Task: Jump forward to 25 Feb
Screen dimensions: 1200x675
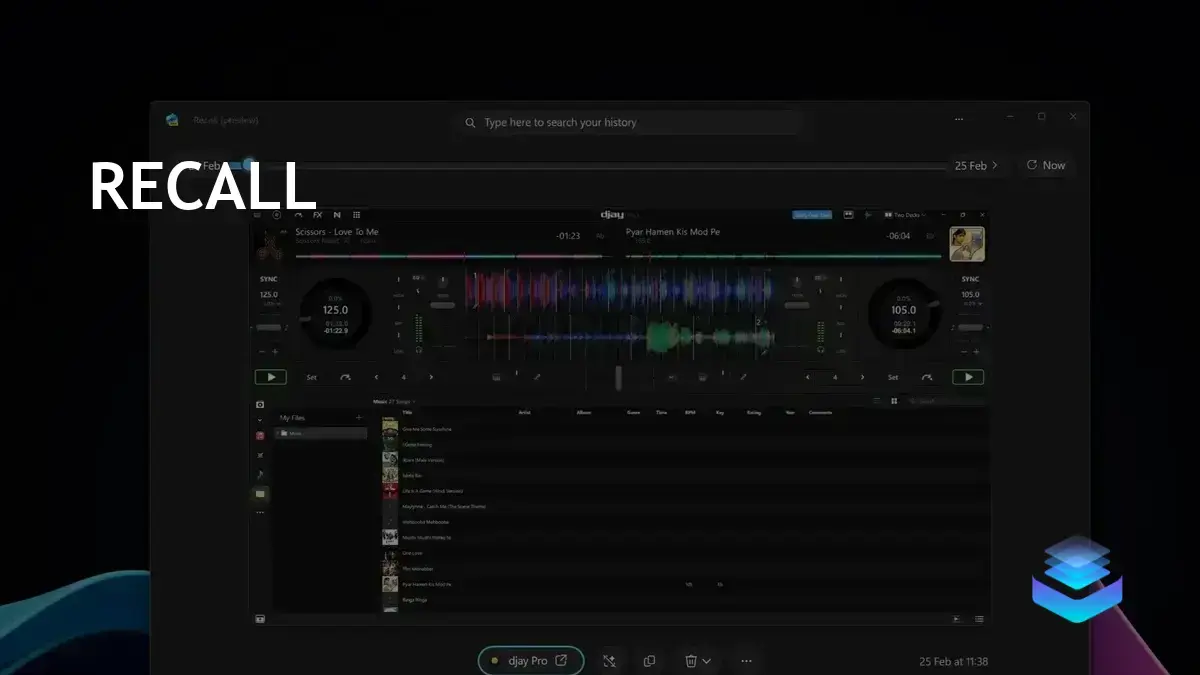Action: click(x=976, y=166)
